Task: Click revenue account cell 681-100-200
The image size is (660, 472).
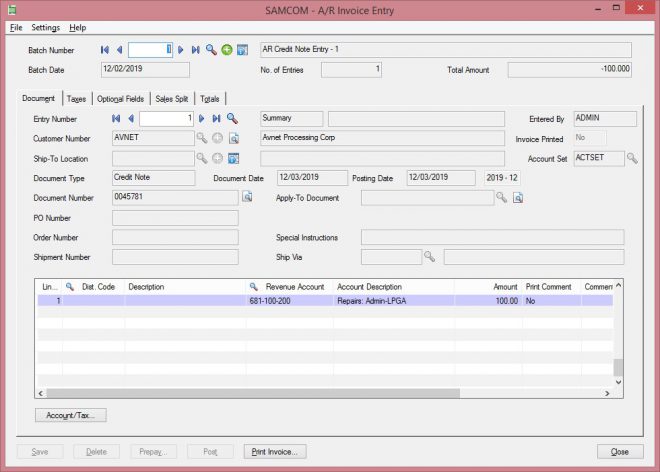Action: [289, 301]
